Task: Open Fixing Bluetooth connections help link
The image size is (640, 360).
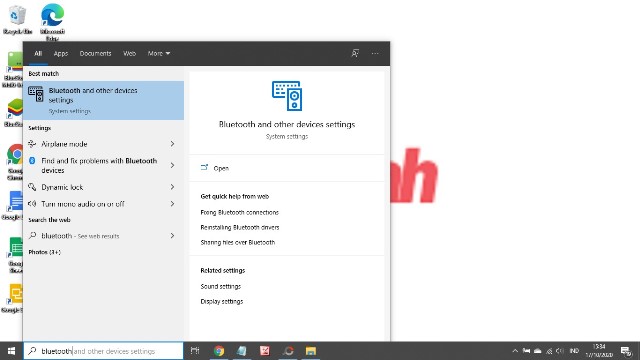Action: pos(240,212)
